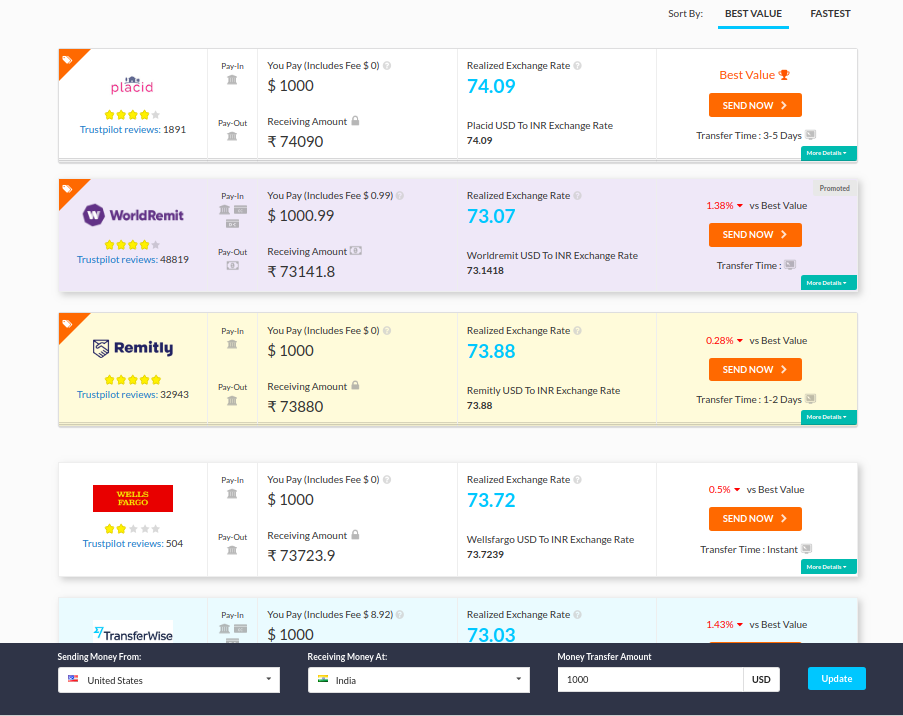Click the Money Transfer Amount input field
The image size is (903, 716).
coord(650,680)
